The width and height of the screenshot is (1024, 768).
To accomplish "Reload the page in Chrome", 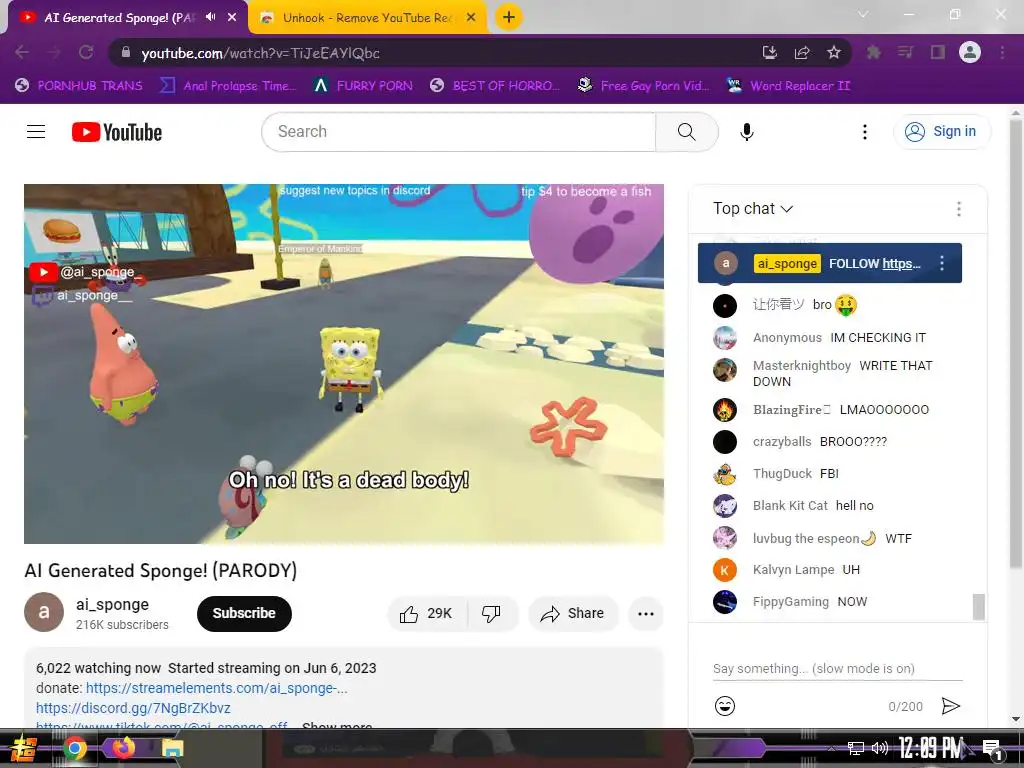I will click(86, 52).
